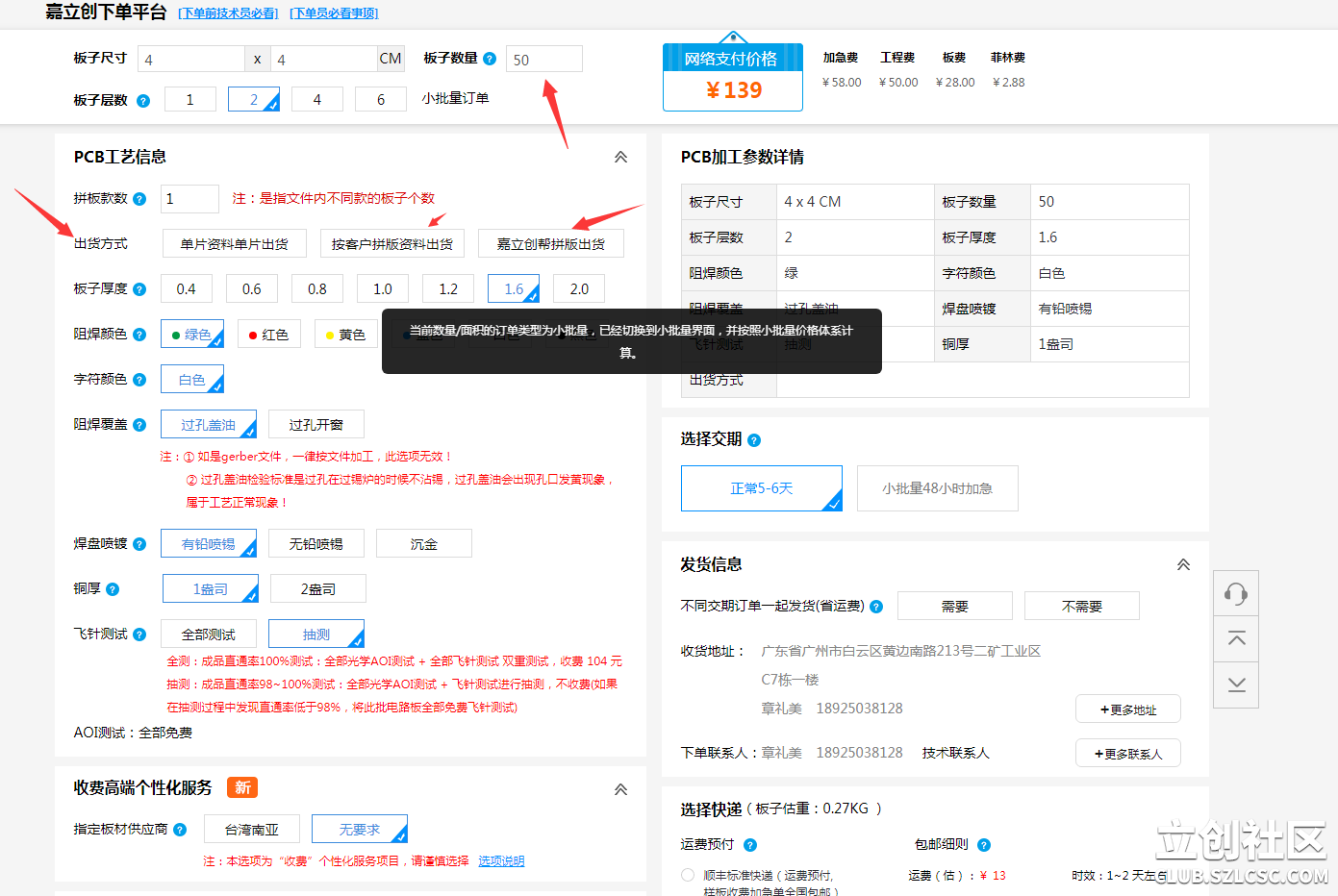The width and height of the screenshot is (1338, 896).
Task: Click the up-arrow back to top icon
Action: tap(1236, 639)
